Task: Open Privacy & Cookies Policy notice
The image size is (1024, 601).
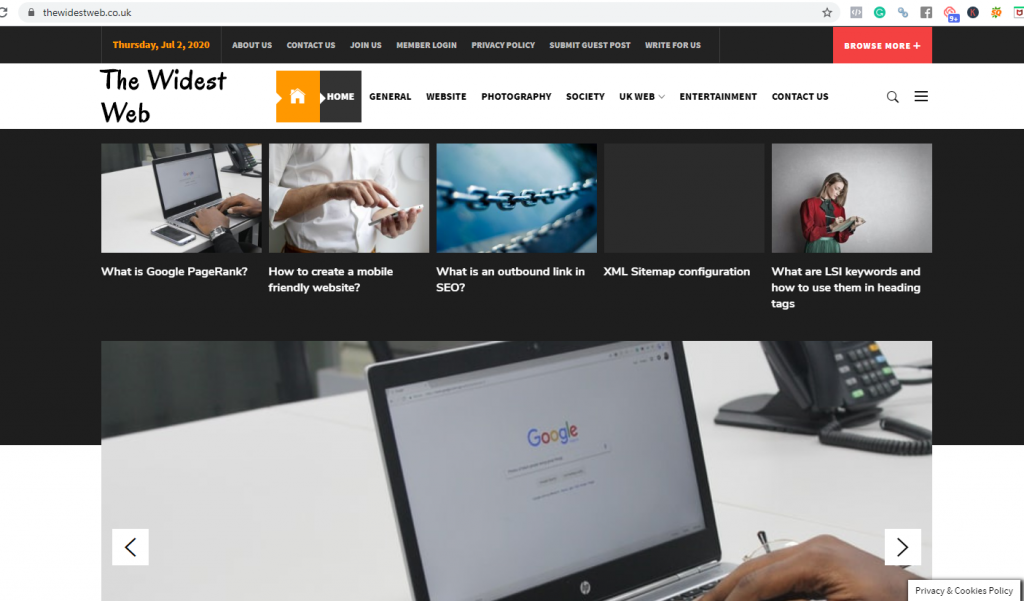Action: point(964,591)
